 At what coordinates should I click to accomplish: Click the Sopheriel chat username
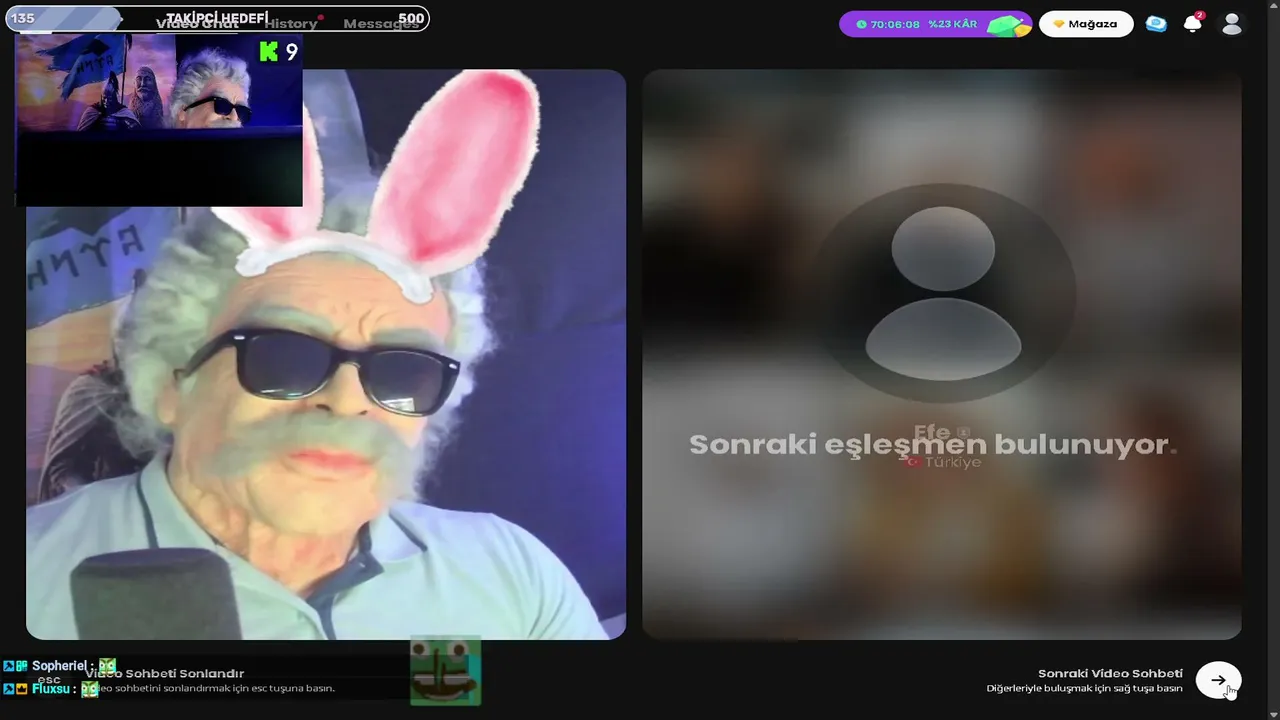(59, 666)
